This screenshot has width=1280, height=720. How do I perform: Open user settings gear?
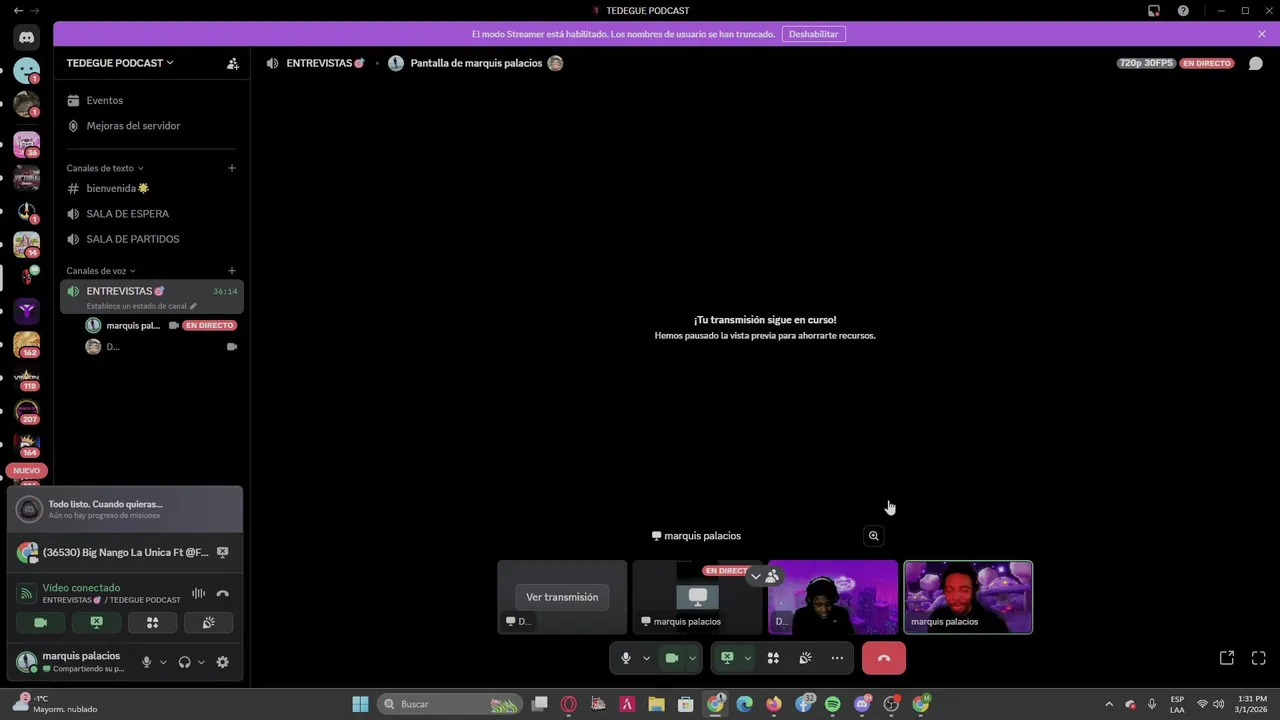pyautogui.click(x=223, y=662)
